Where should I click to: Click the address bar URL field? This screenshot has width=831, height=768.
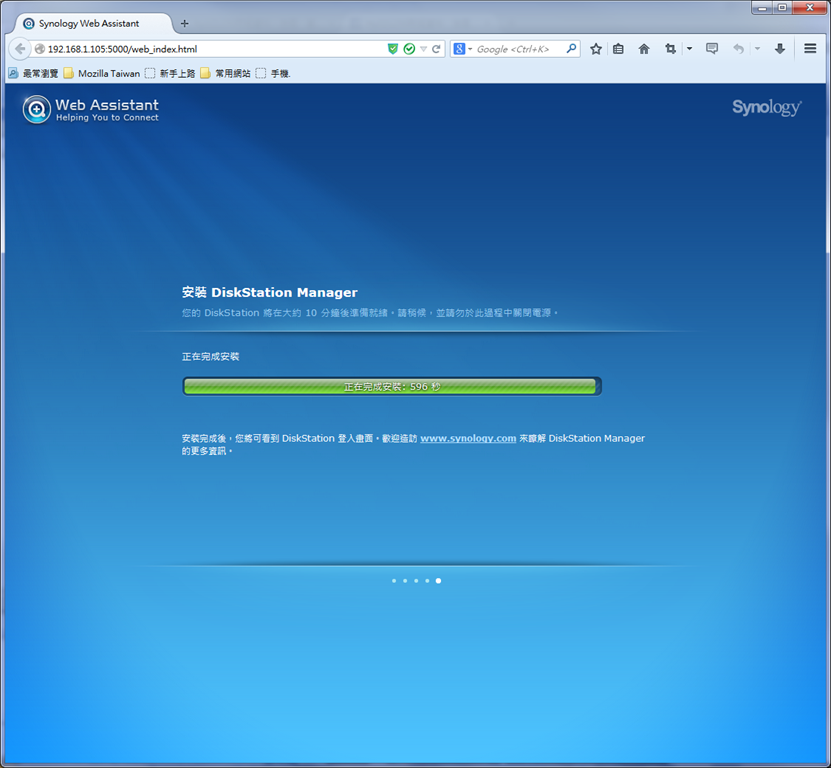(212, 49)
